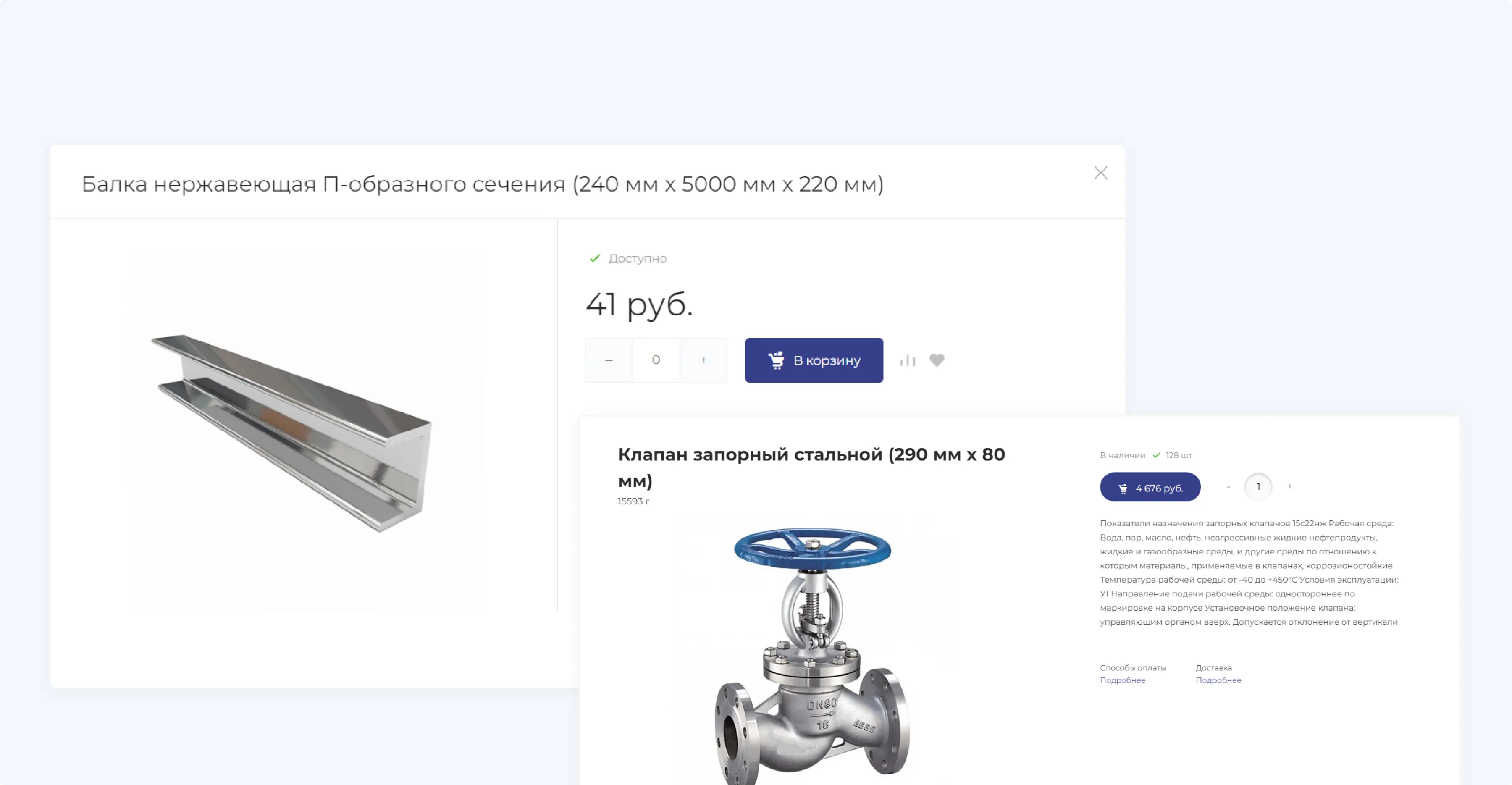Focus the valve quantity field showing 1
The image size is (1512, 785).
click(1258, 487)
